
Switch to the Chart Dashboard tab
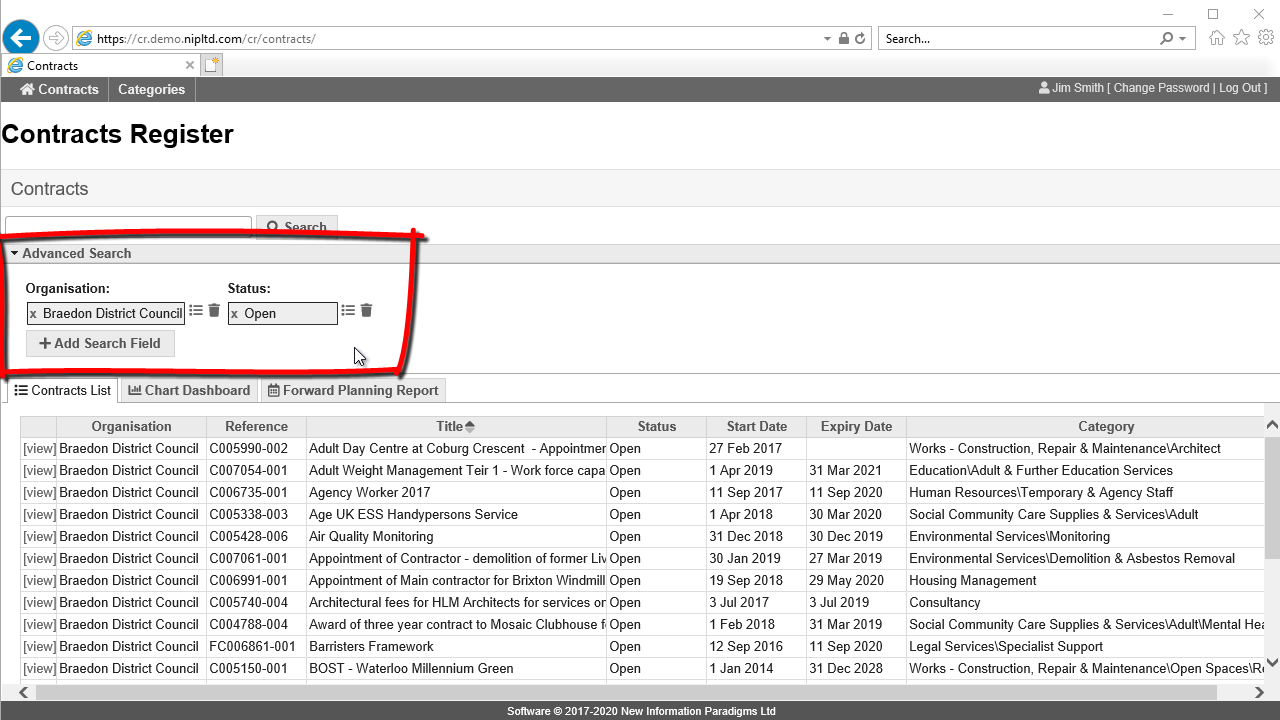189,390
